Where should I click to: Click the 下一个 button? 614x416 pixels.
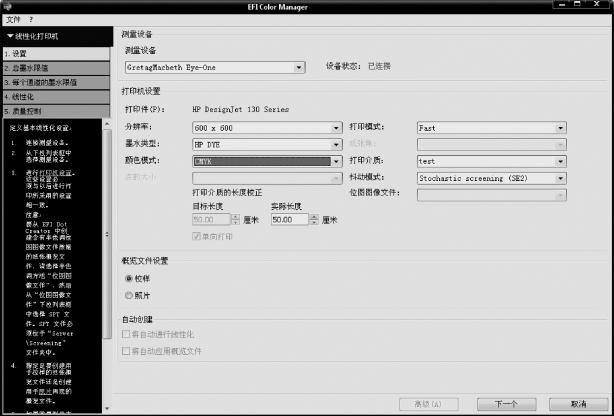pos(505,403)
